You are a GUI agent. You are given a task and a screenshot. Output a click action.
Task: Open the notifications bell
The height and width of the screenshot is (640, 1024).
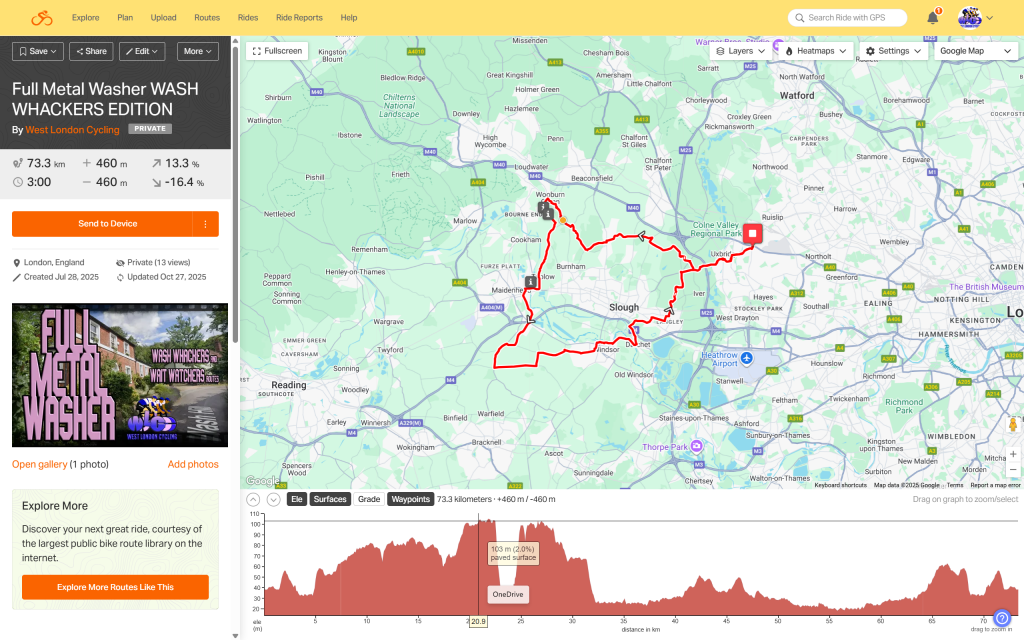point(932,18)
